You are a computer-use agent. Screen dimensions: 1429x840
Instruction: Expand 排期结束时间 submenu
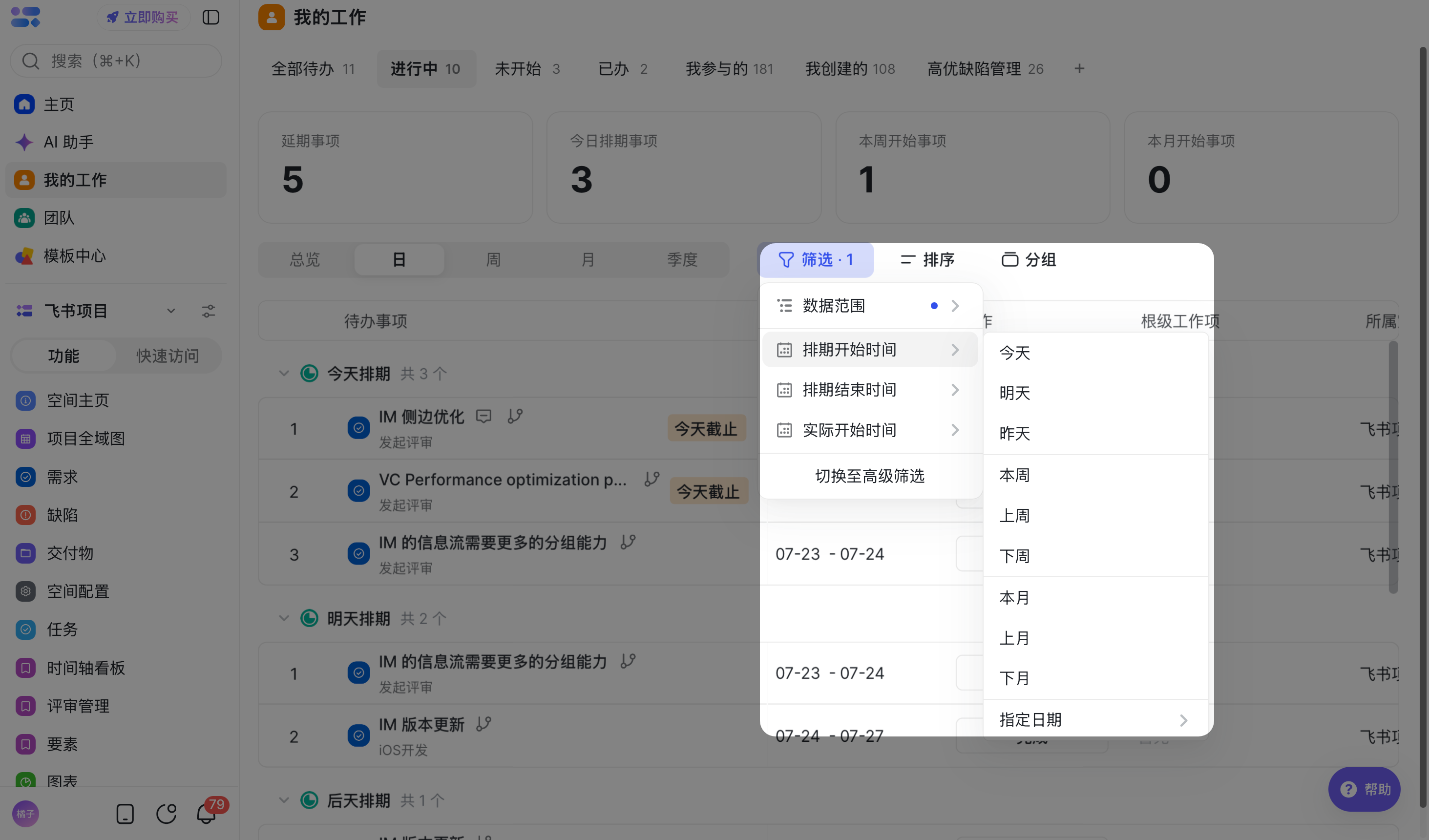869,390
